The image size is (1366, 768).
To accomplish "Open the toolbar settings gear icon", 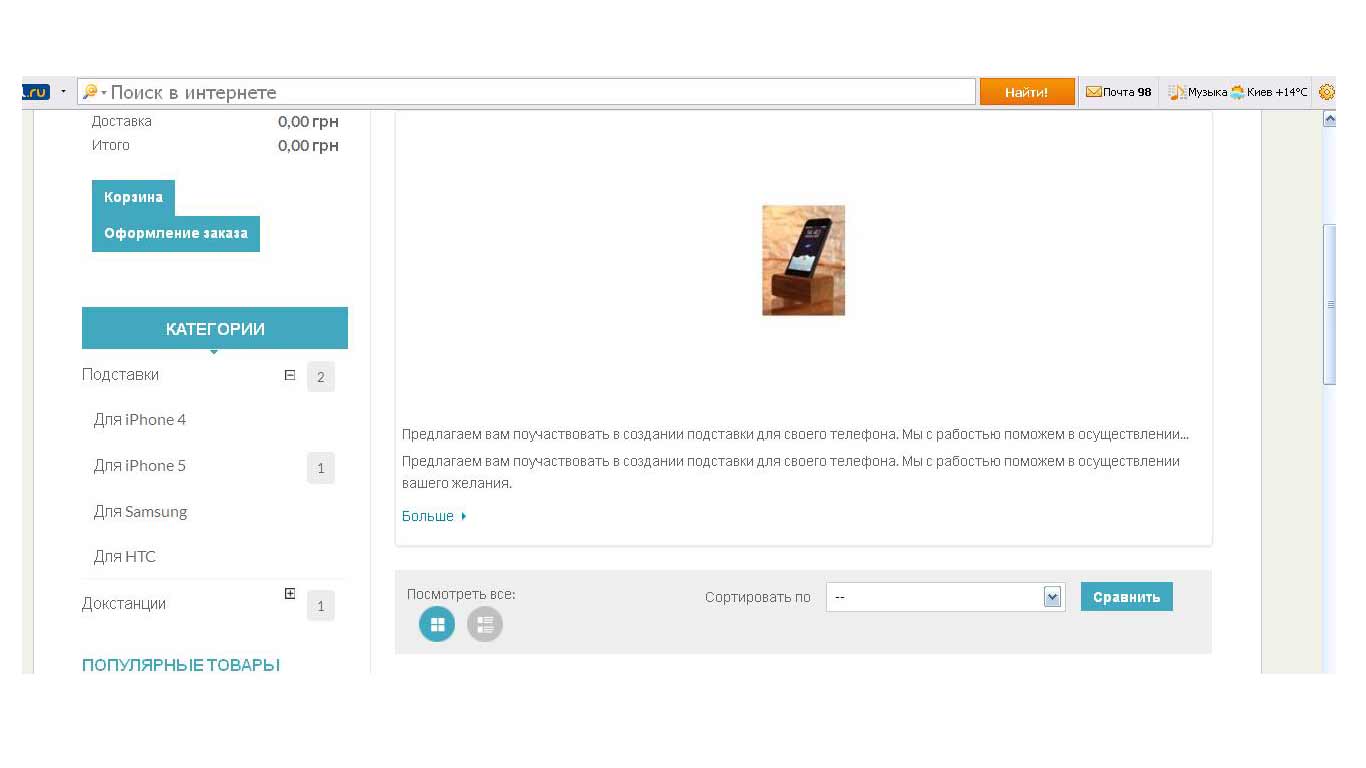I will click(1327, 92).
